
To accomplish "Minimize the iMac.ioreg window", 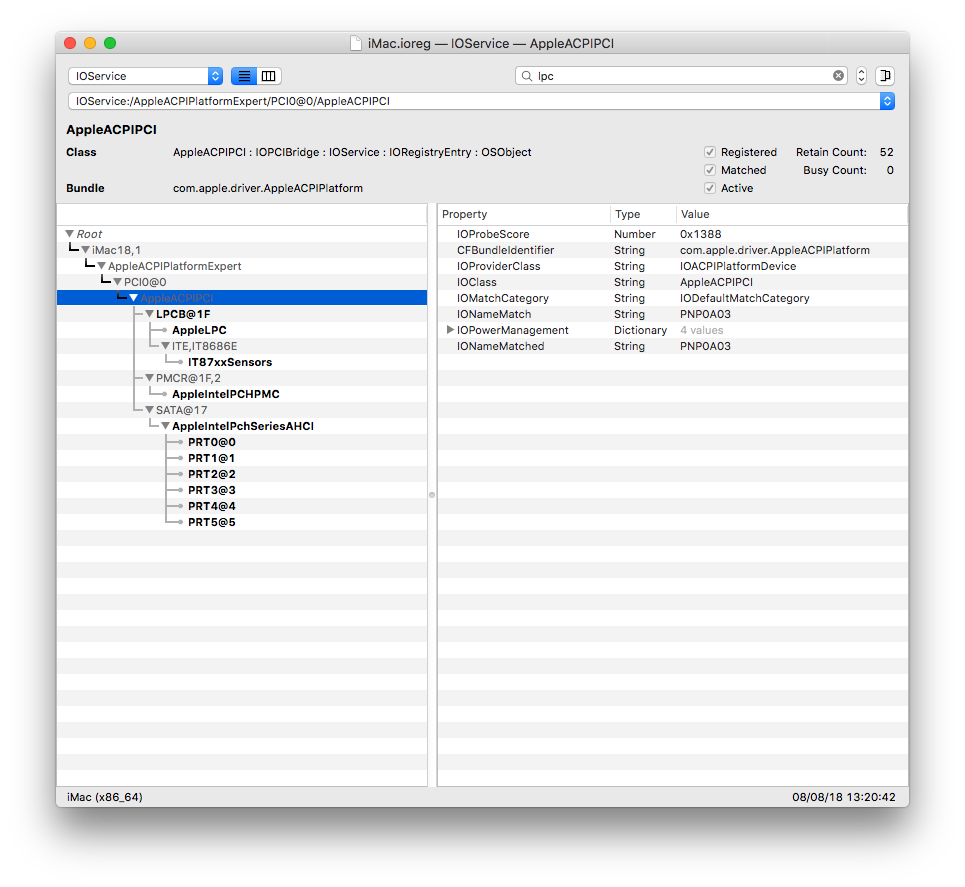I will click(x=90, y=43).
